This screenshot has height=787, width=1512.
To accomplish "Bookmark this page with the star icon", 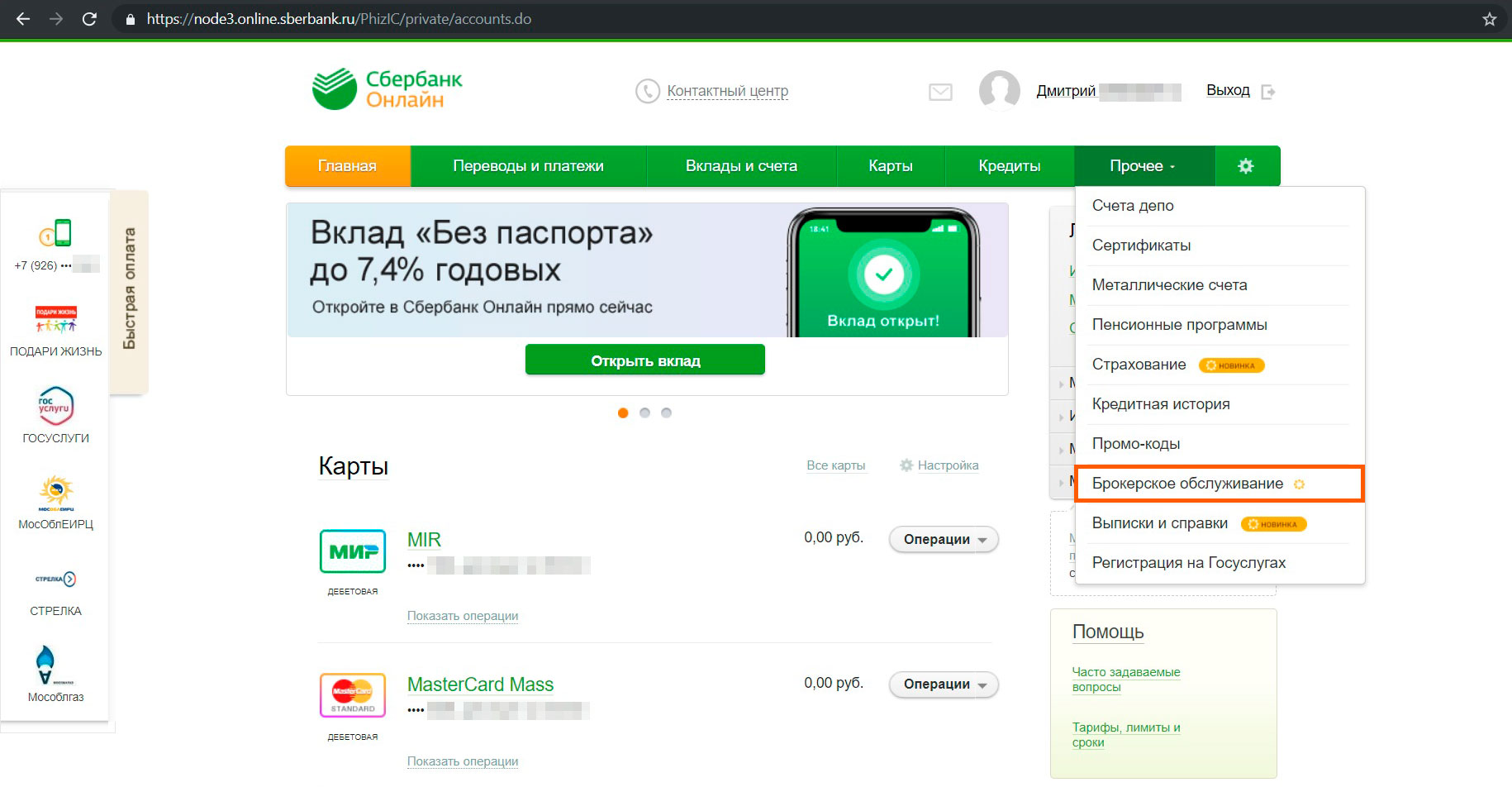I will 1489,19.
